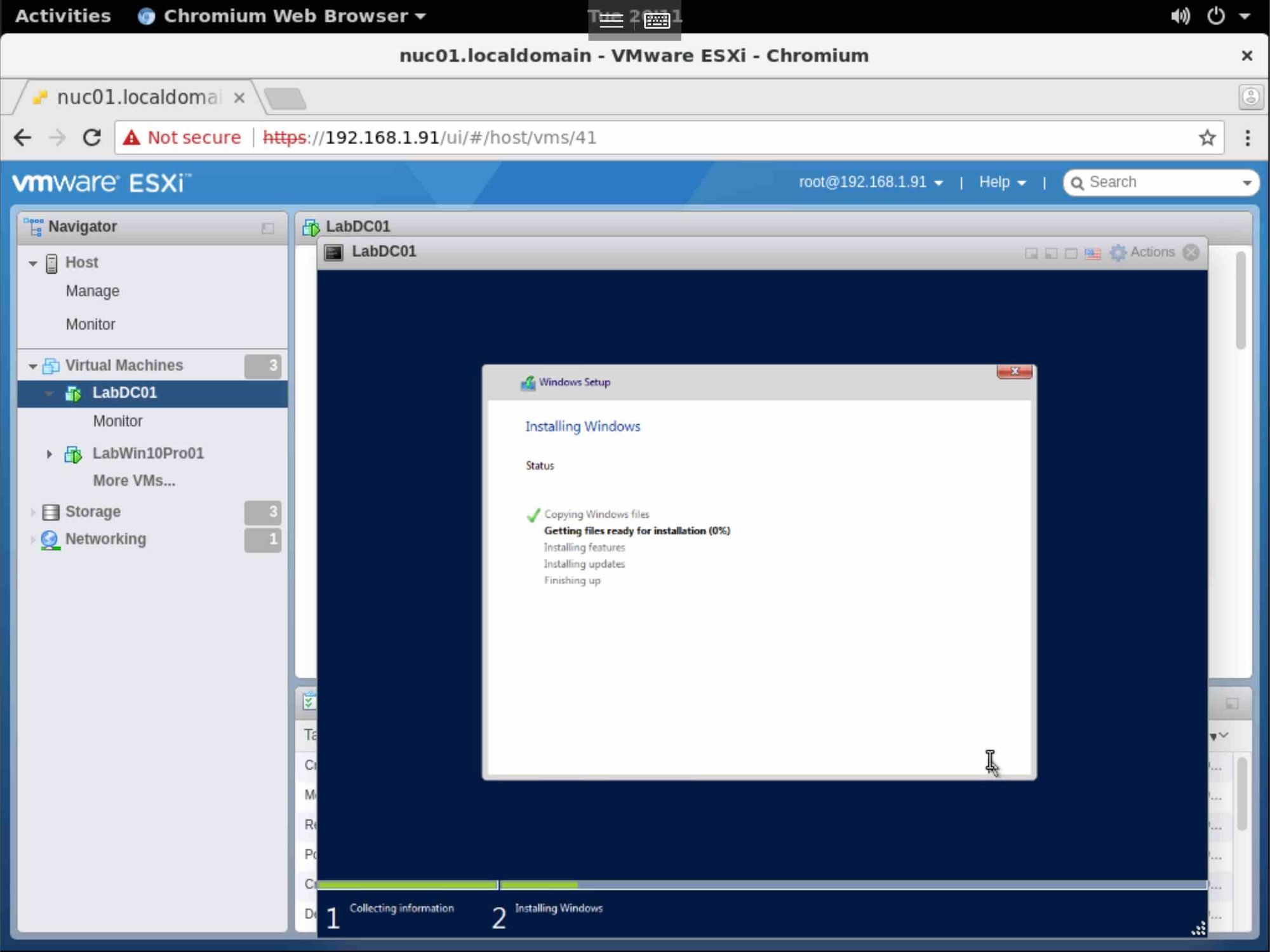
Task: Expand the Storage tree node
Action: click(32, 512)
